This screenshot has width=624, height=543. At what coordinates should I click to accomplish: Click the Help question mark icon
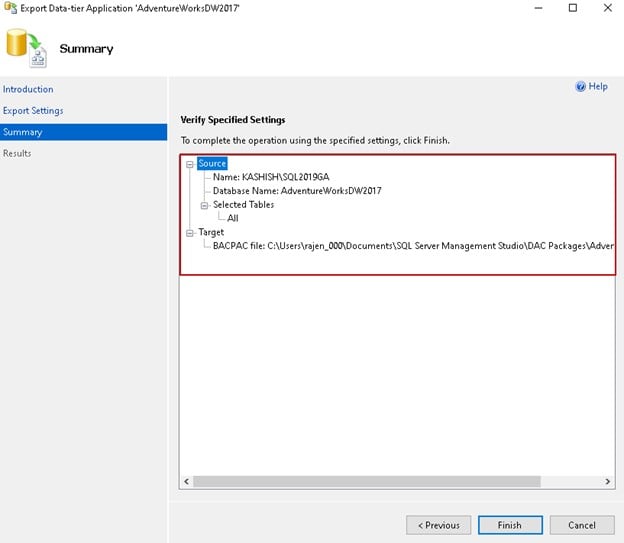[580, 87]
